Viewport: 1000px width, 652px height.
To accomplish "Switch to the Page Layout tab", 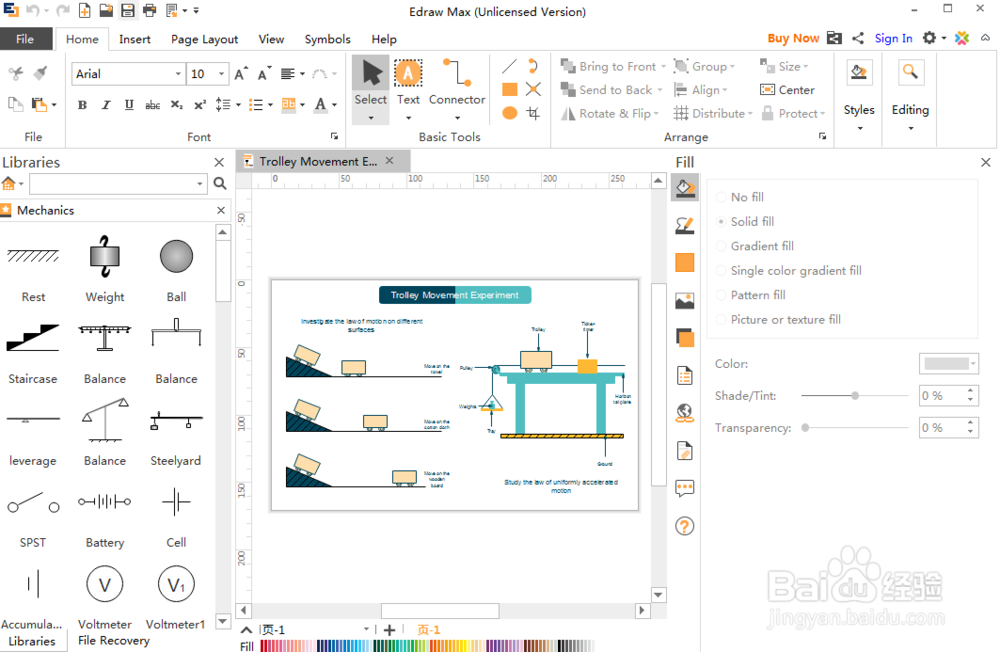I will click(x=204, y=39).
